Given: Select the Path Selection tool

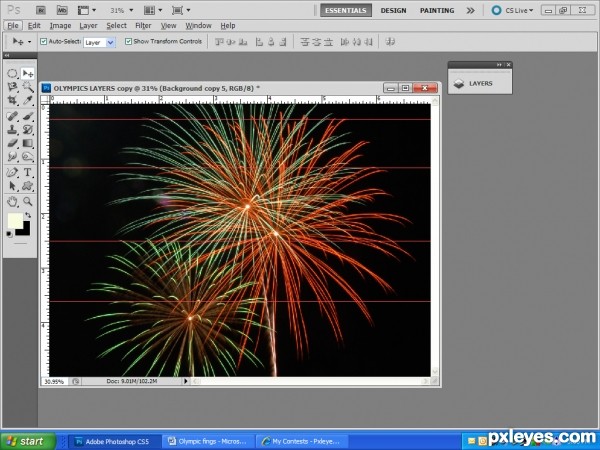Looking at the screenshot, I should coord(12,186).
